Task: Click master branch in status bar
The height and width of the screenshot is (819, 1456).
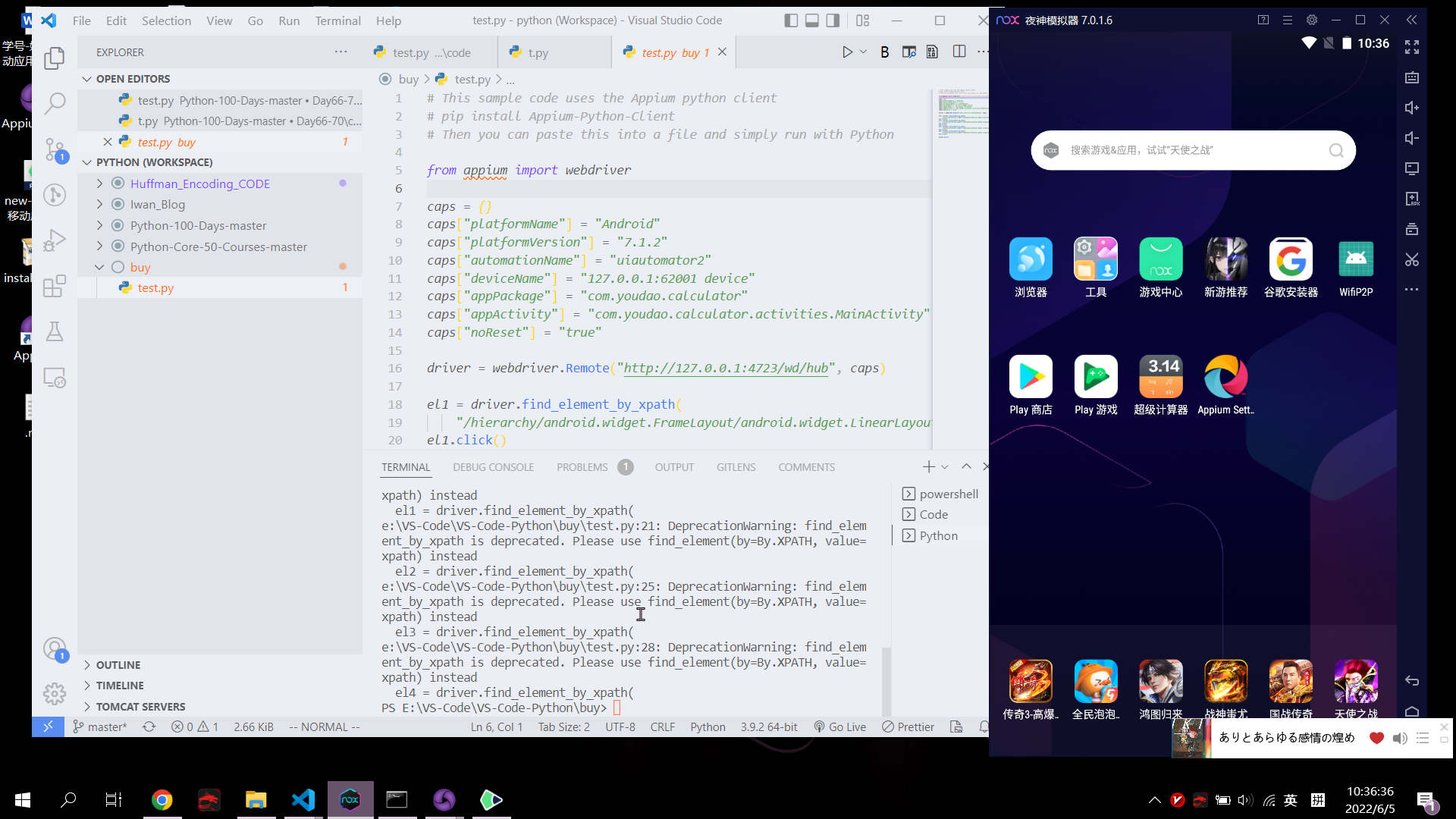Action: 100,726
